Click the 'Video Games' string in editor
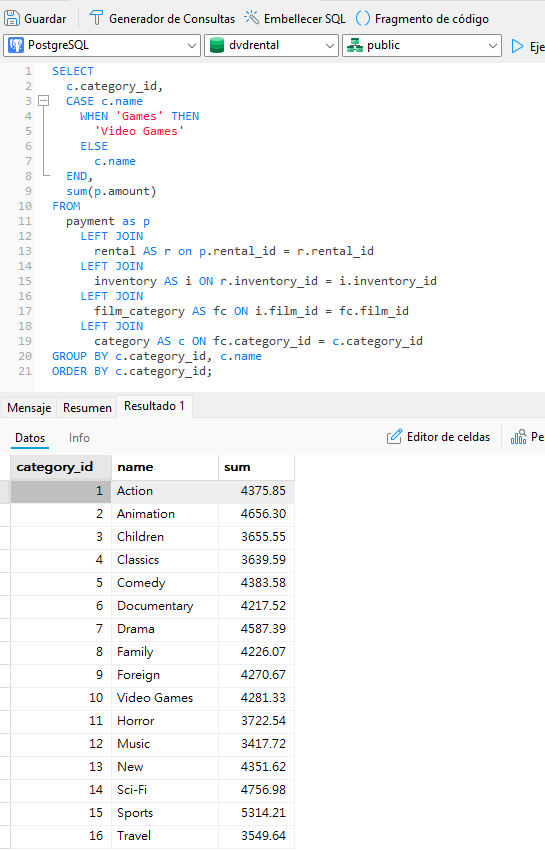The height and width of the screenshot is (851, 545). (139, 131)
